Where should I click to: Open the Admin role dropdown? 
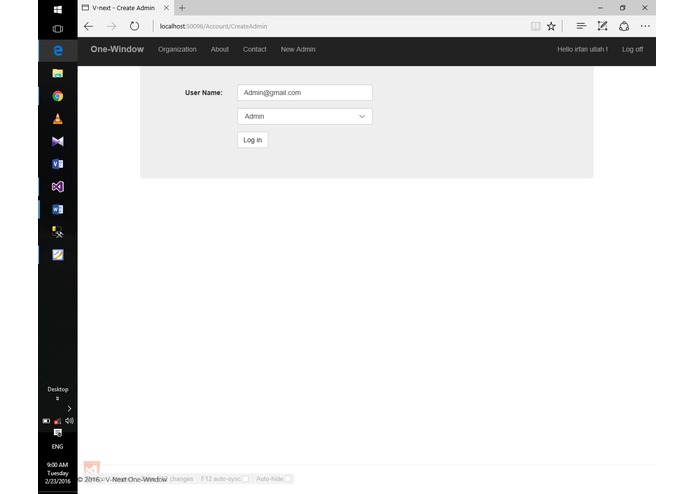pos(305,117)
